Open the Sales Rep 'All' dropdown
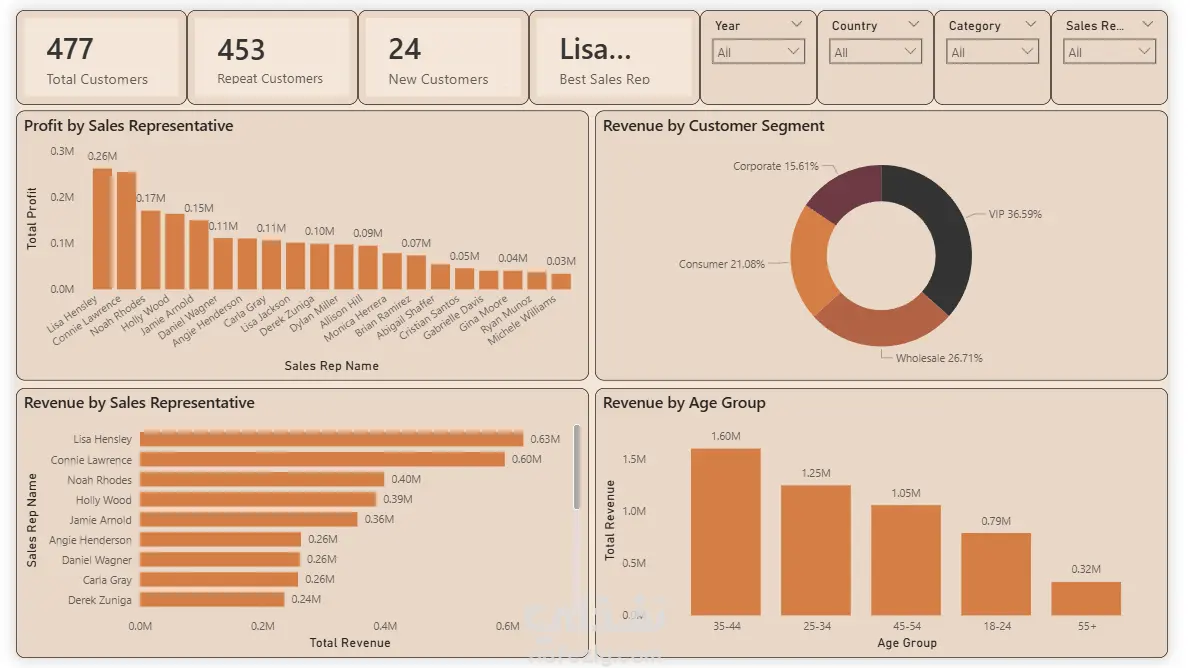Viewport: 1190px width, 668px height. pos(1109,52)
